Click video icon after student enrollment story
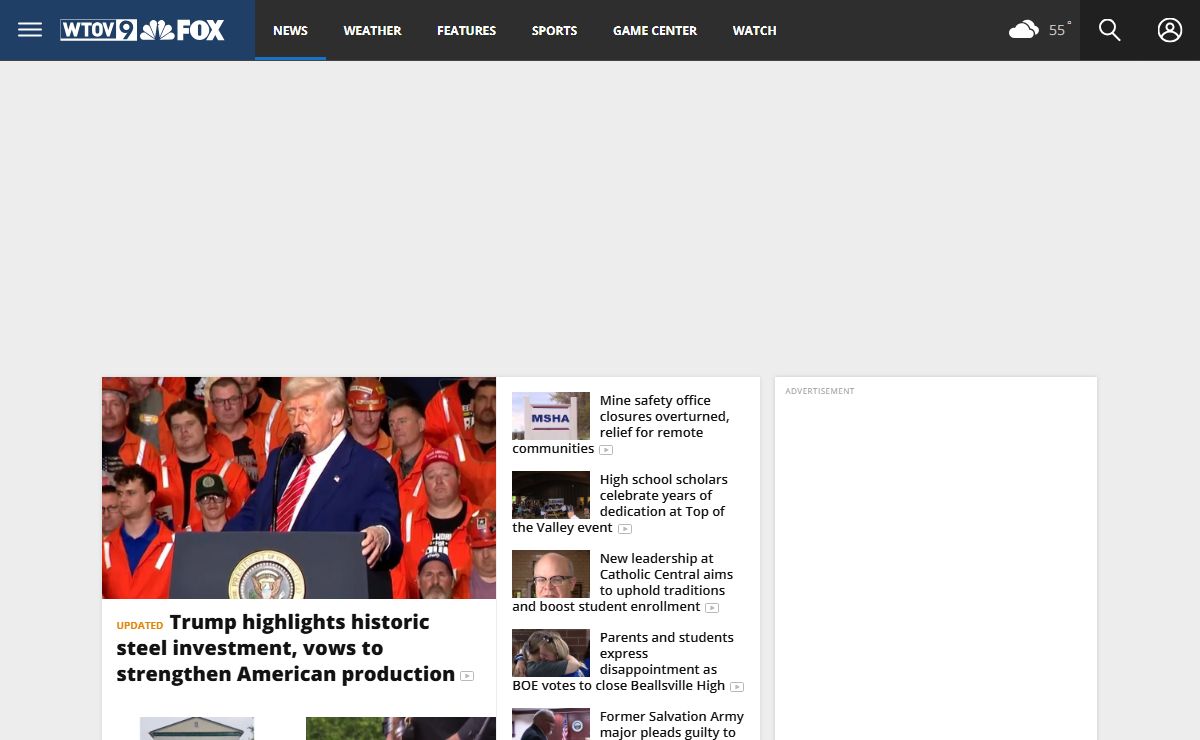 pyautogui.click(x=712, y=608)
